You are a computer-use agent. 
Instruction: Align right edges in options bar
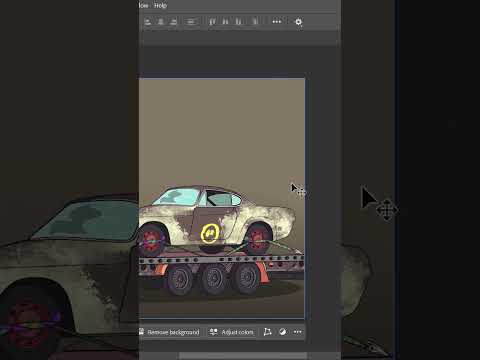point(173,22)
